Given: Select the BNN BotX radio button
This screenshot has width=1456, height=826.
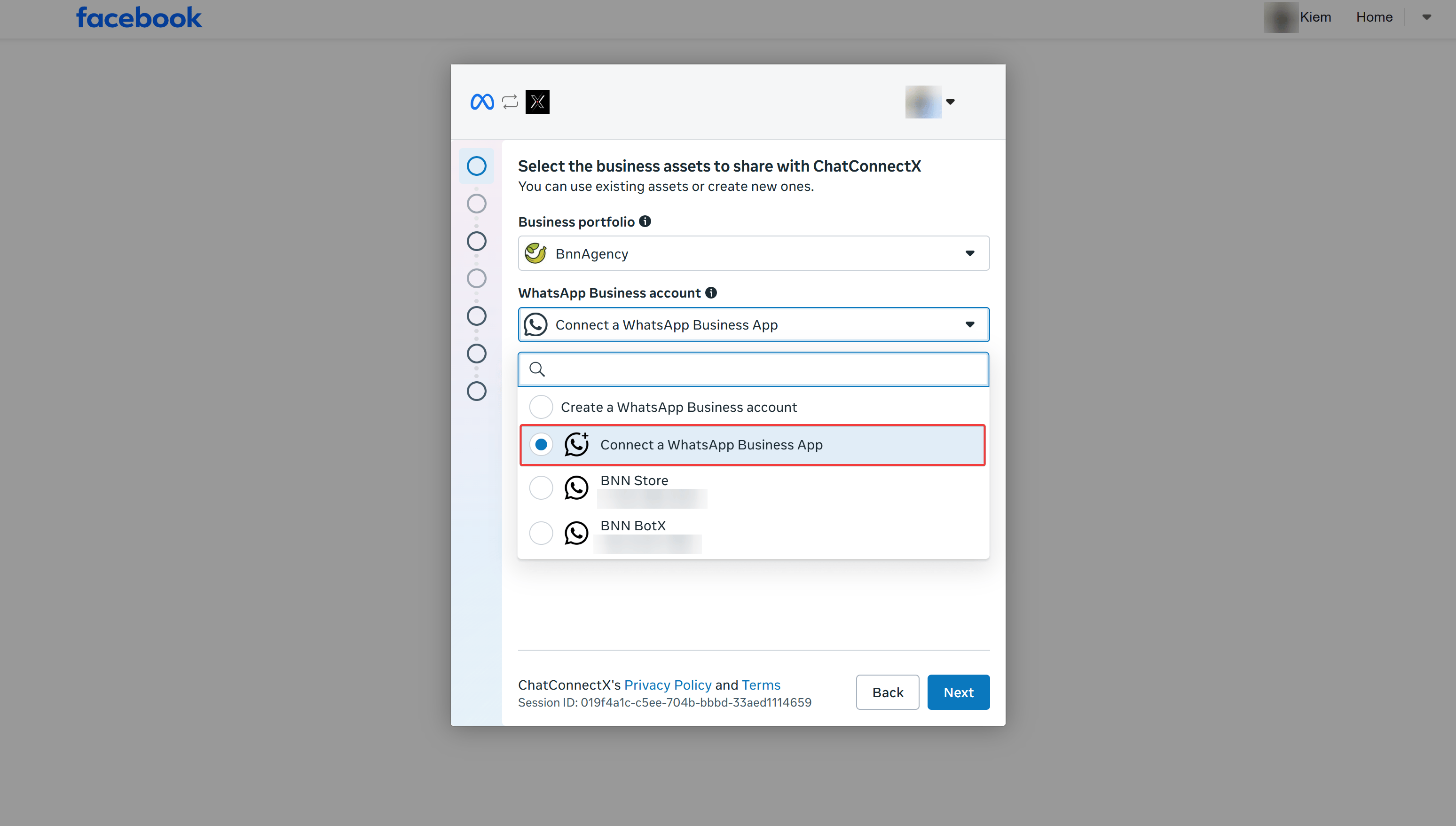Looking at the screenshot, I should 541,533.
